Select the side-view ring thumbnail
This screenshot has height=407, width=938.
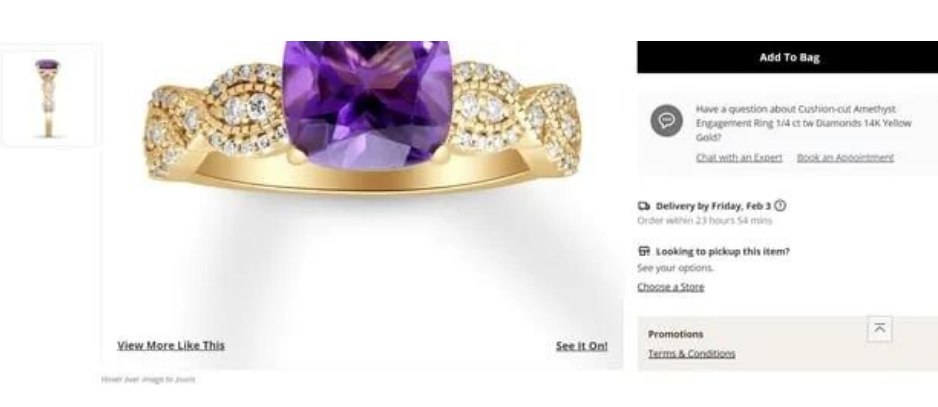pyautogui.click(x=48, y=98)
